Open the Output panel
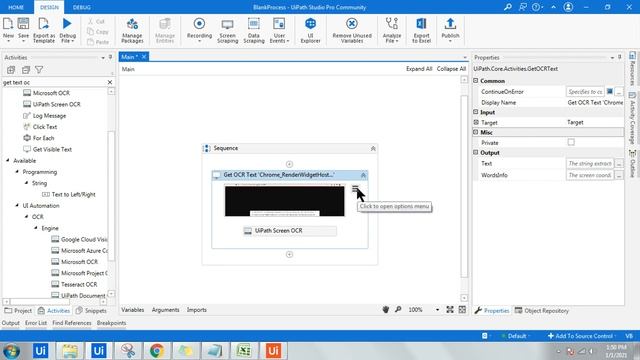640x360 pixels. coord(11,323)
